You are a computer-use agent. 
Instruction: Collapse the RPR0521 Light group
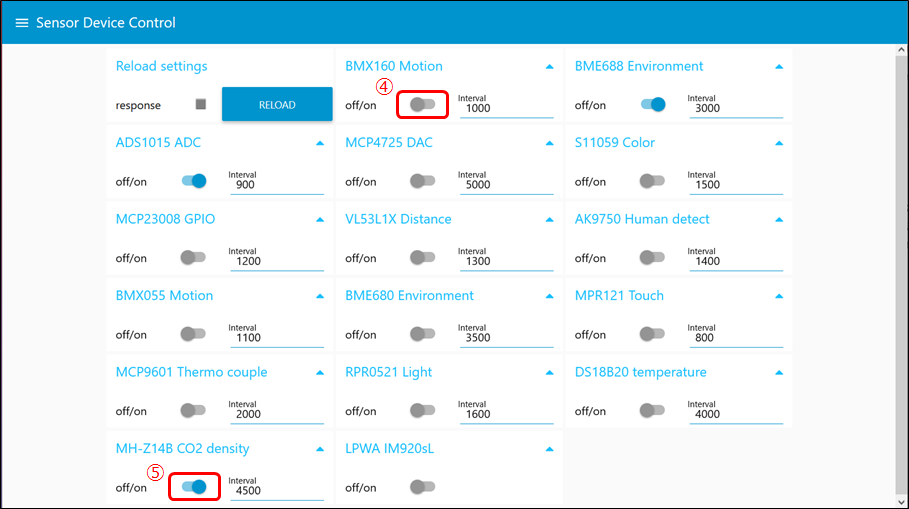(549, 373)
